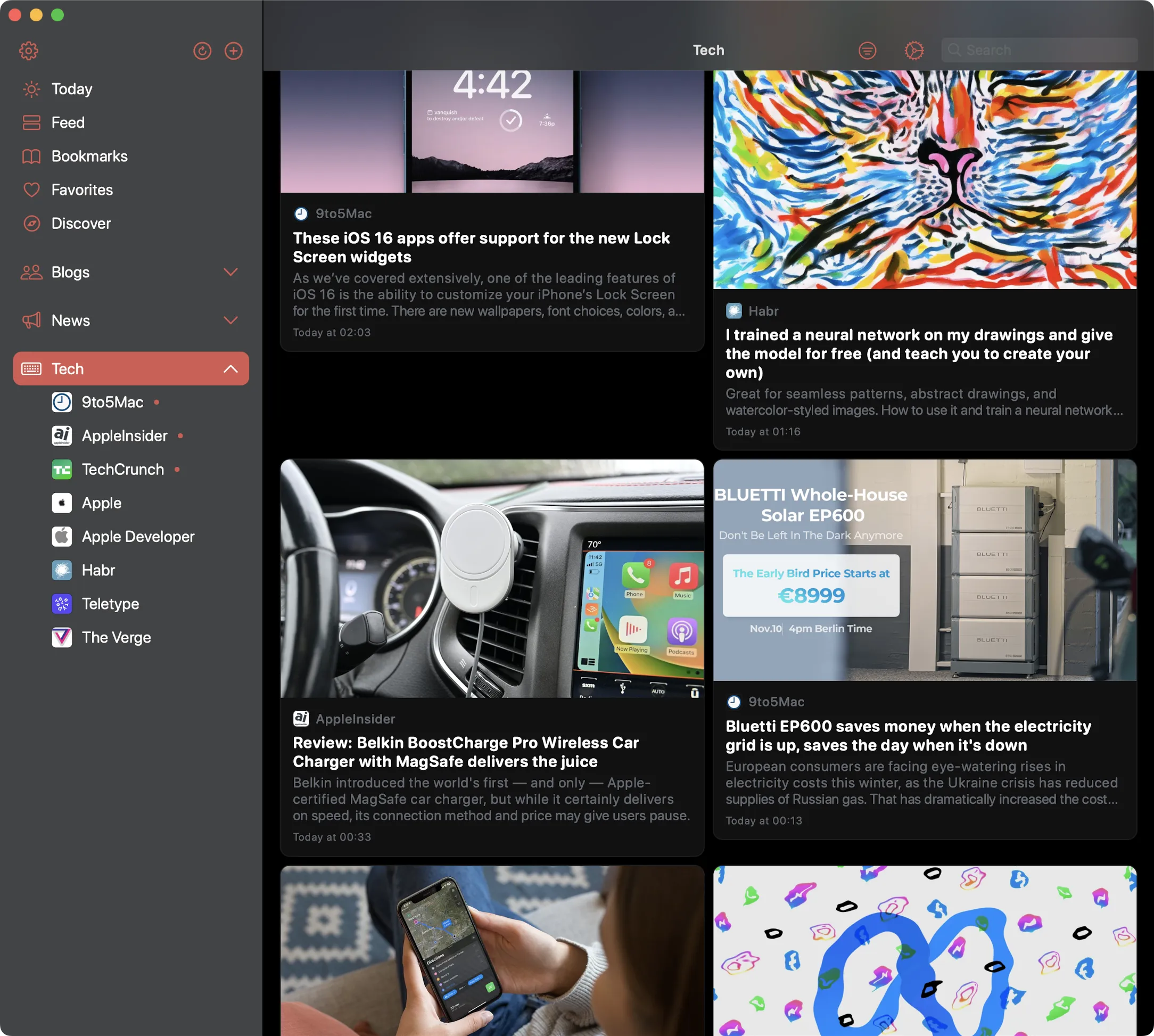Open the iOS 16 Lock Screen widgets article
The width and height of the screenshot is (1154, 1036).
click(481, 248)
